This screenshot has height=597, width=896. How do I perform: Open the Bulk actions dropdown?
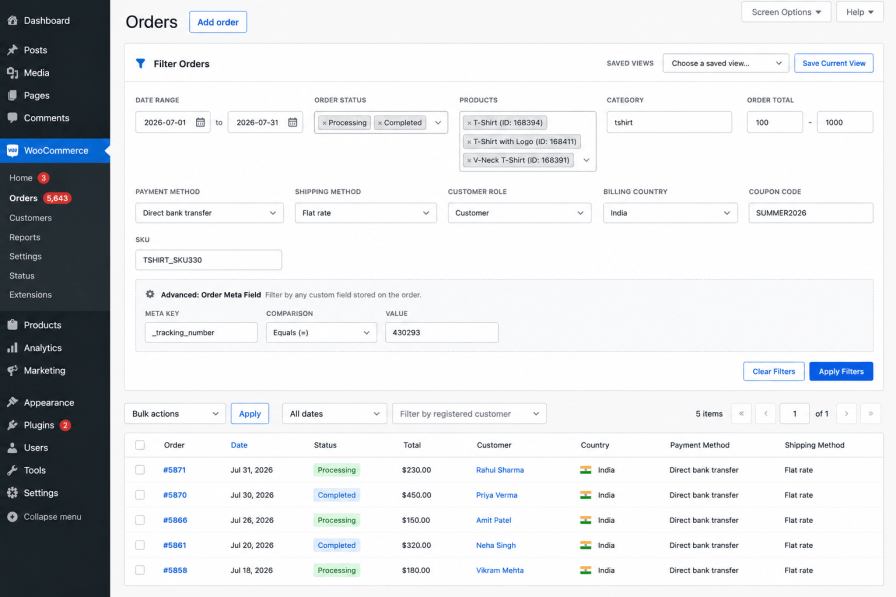tap(175, 414)
